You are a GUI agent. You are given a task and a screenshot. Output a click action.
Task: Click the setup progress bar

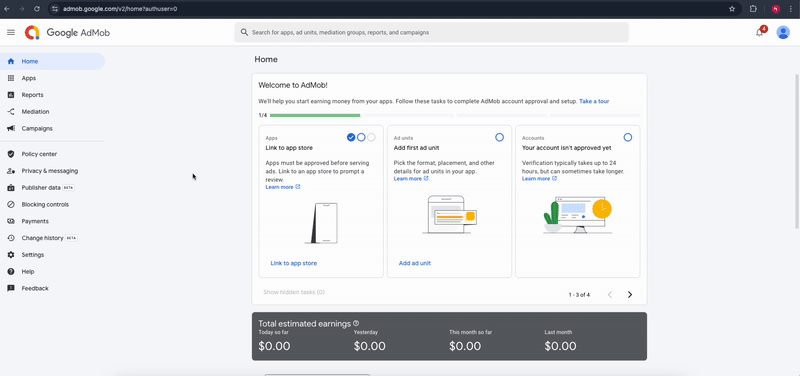pyautogui.click(x=455, y=115)
